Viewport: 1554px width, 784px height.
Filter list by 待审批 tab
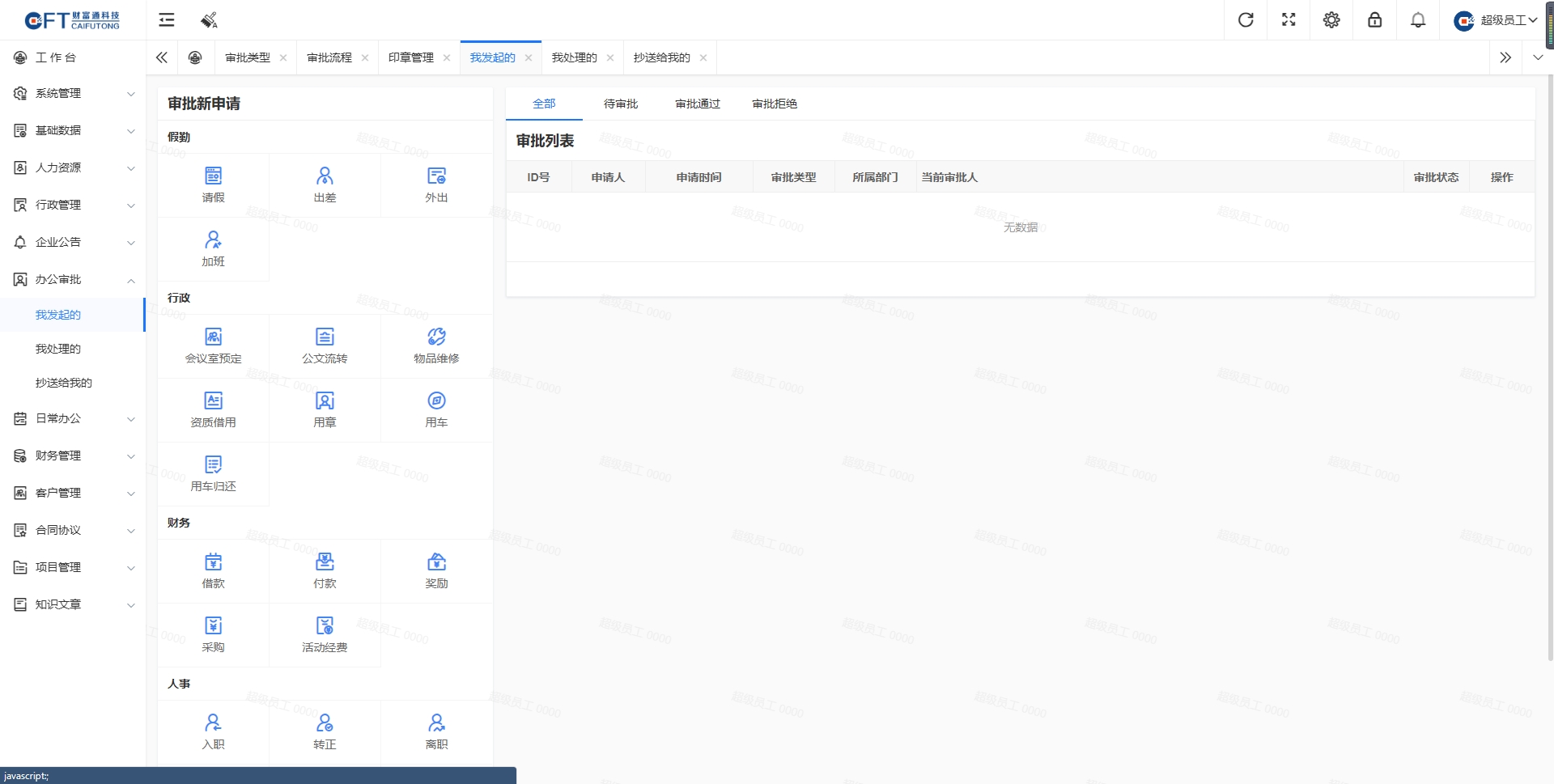621,104
